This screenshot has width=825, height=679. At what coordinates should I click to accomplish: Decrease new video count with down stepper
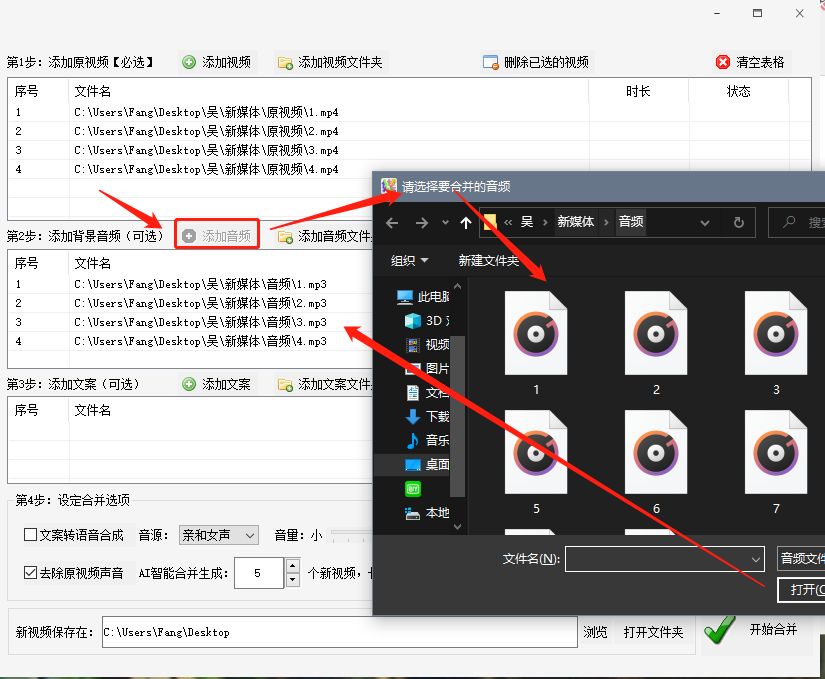tap(293, 580)
